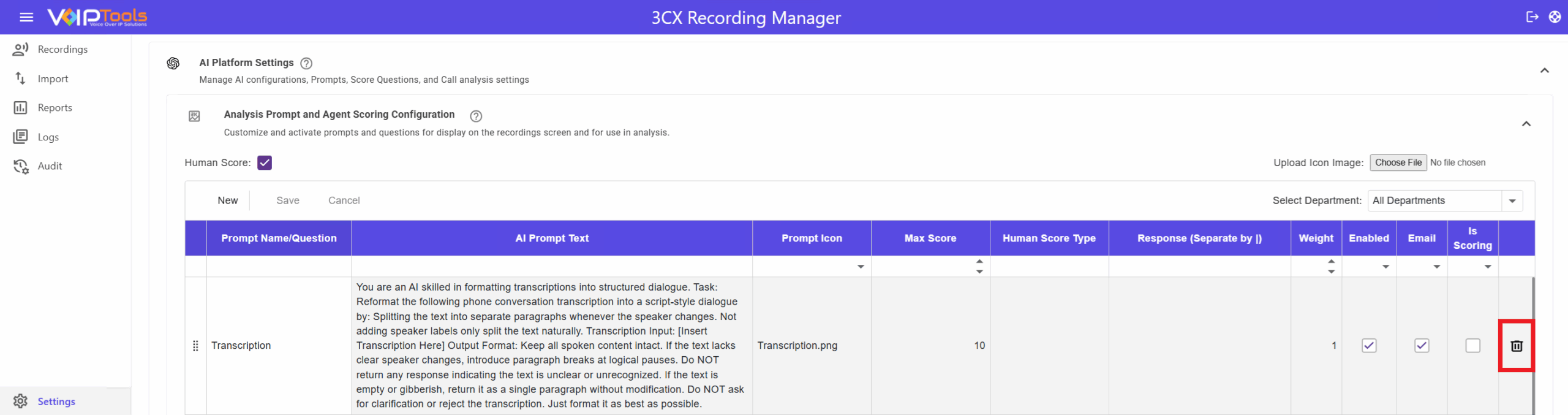Image resolution: width=1568 pixels, height=415 pixels.
Task: Sort by AI Prompt Text column
Action: pos(552,238)
